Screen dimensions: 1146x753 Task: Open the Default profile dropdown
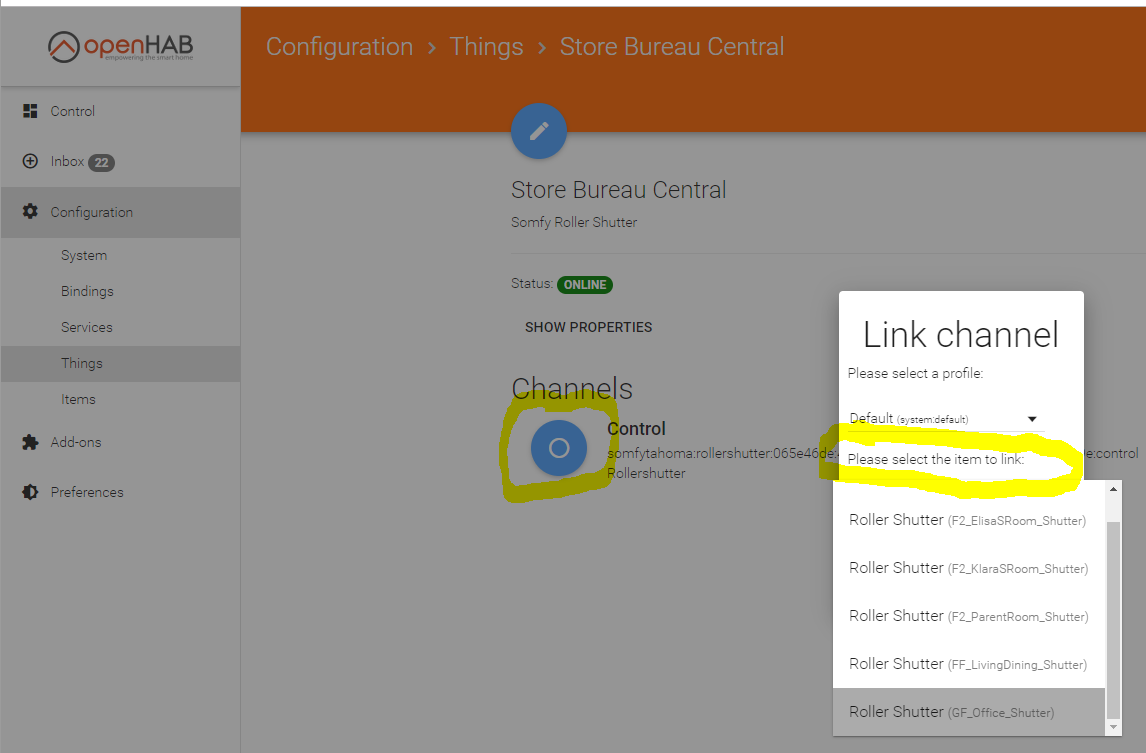coord(943,419)
